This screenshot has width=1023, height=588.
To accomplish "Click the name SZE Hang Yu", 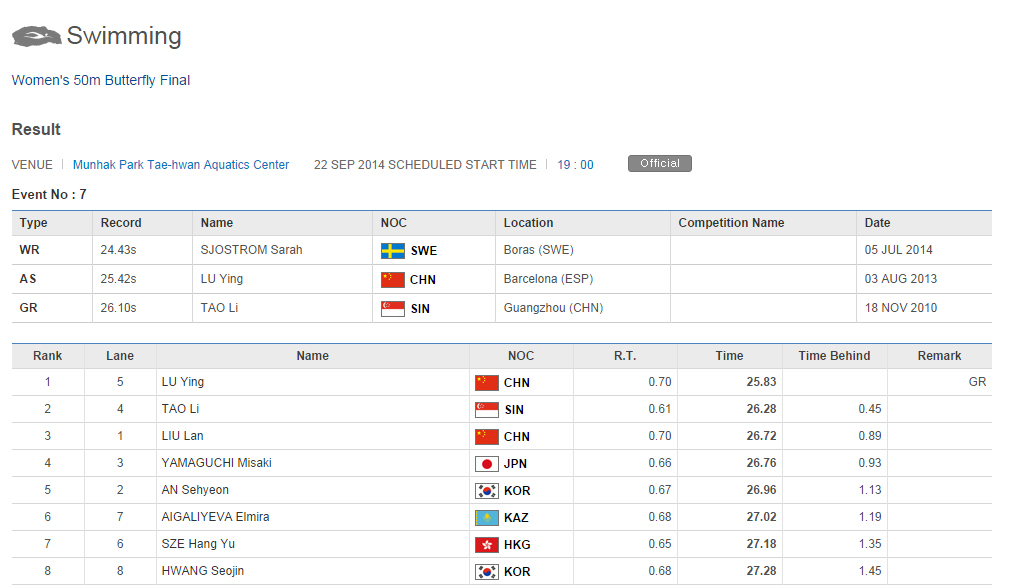I will tap(198, 544).
